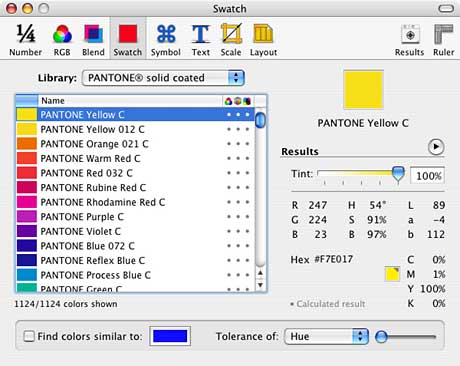
Task: Click the Name column header
Action: [x=130, y=101]
